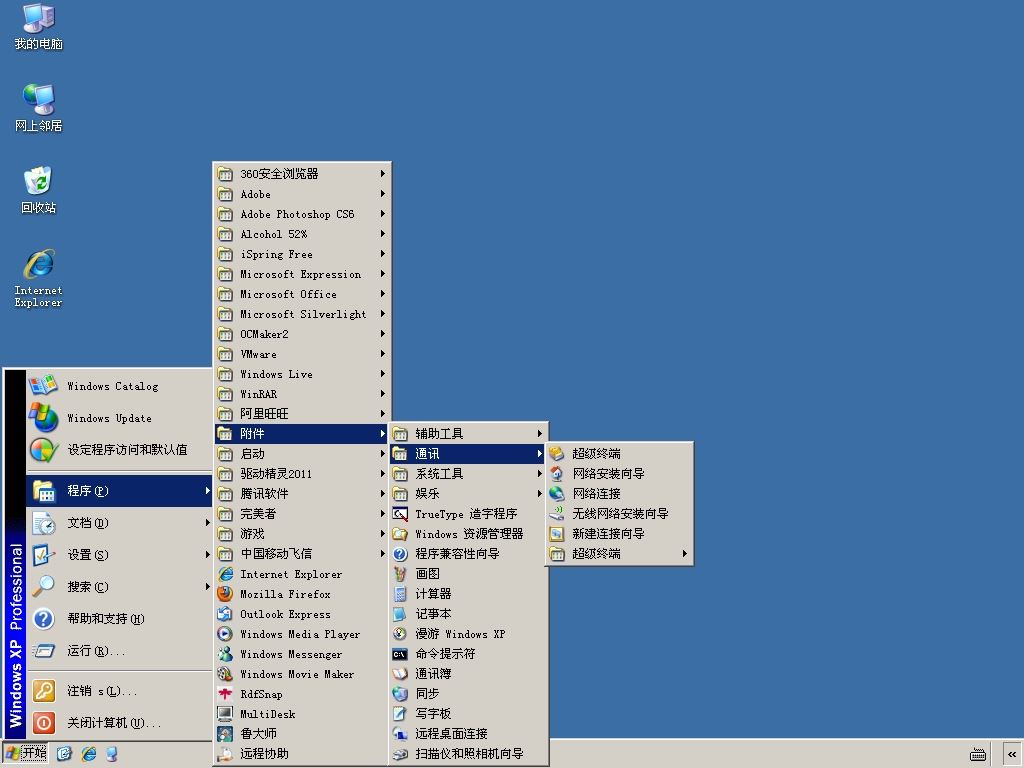Open 程序兼容性向导

468,554
